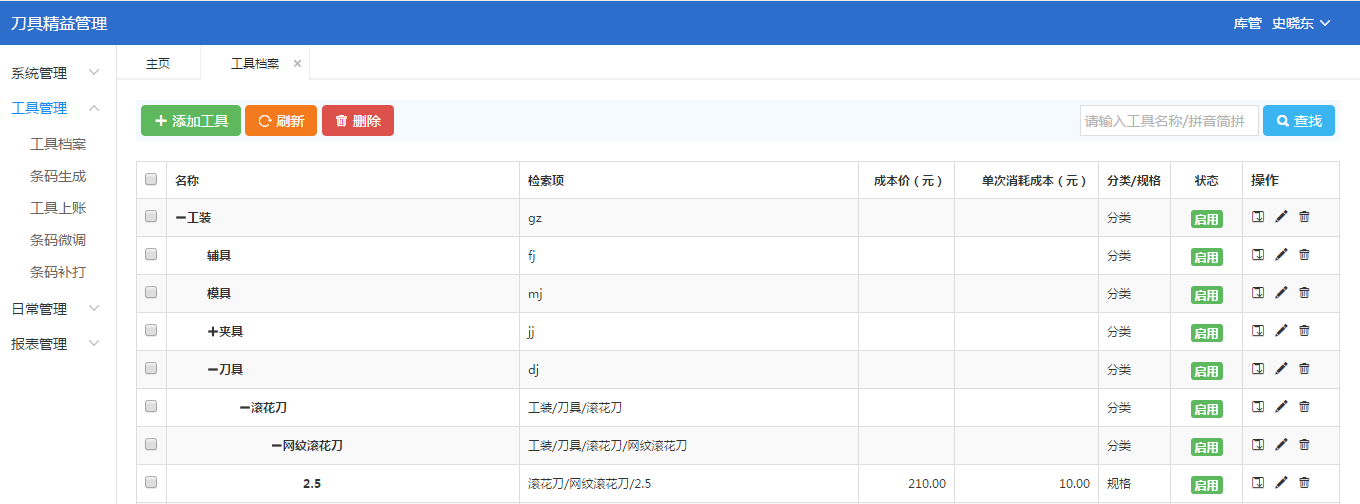
Task: Toggle the select-all checkbox in table header
Action: tap(151, 180)
